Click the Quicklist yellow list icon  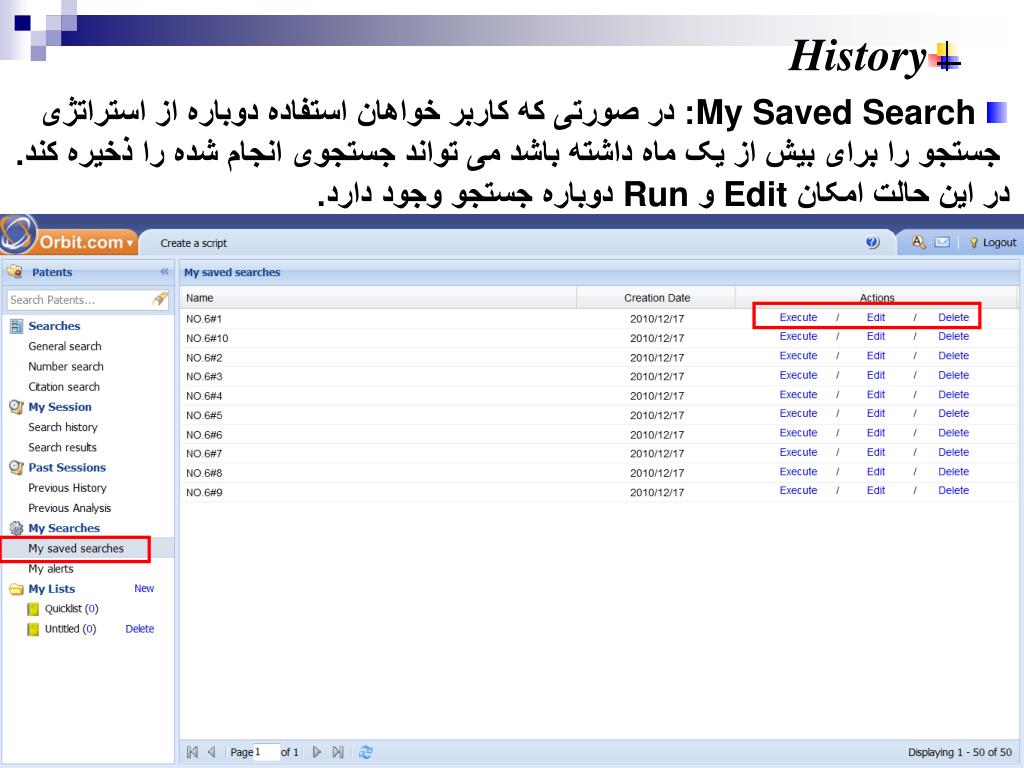[x=33, y=609]
